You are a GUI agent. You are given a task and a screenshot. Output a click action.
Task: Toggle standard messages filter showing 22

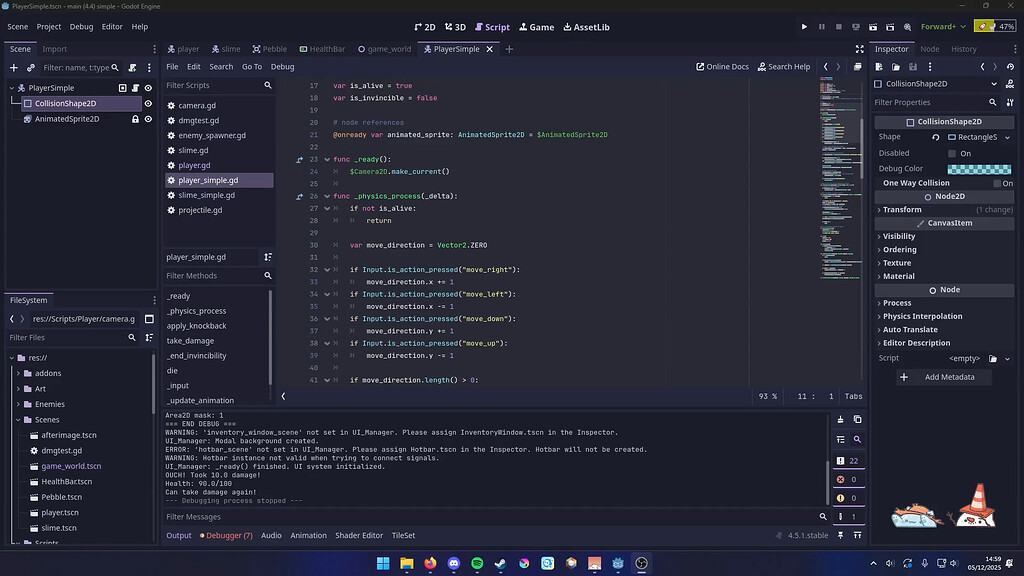[848, 461]
